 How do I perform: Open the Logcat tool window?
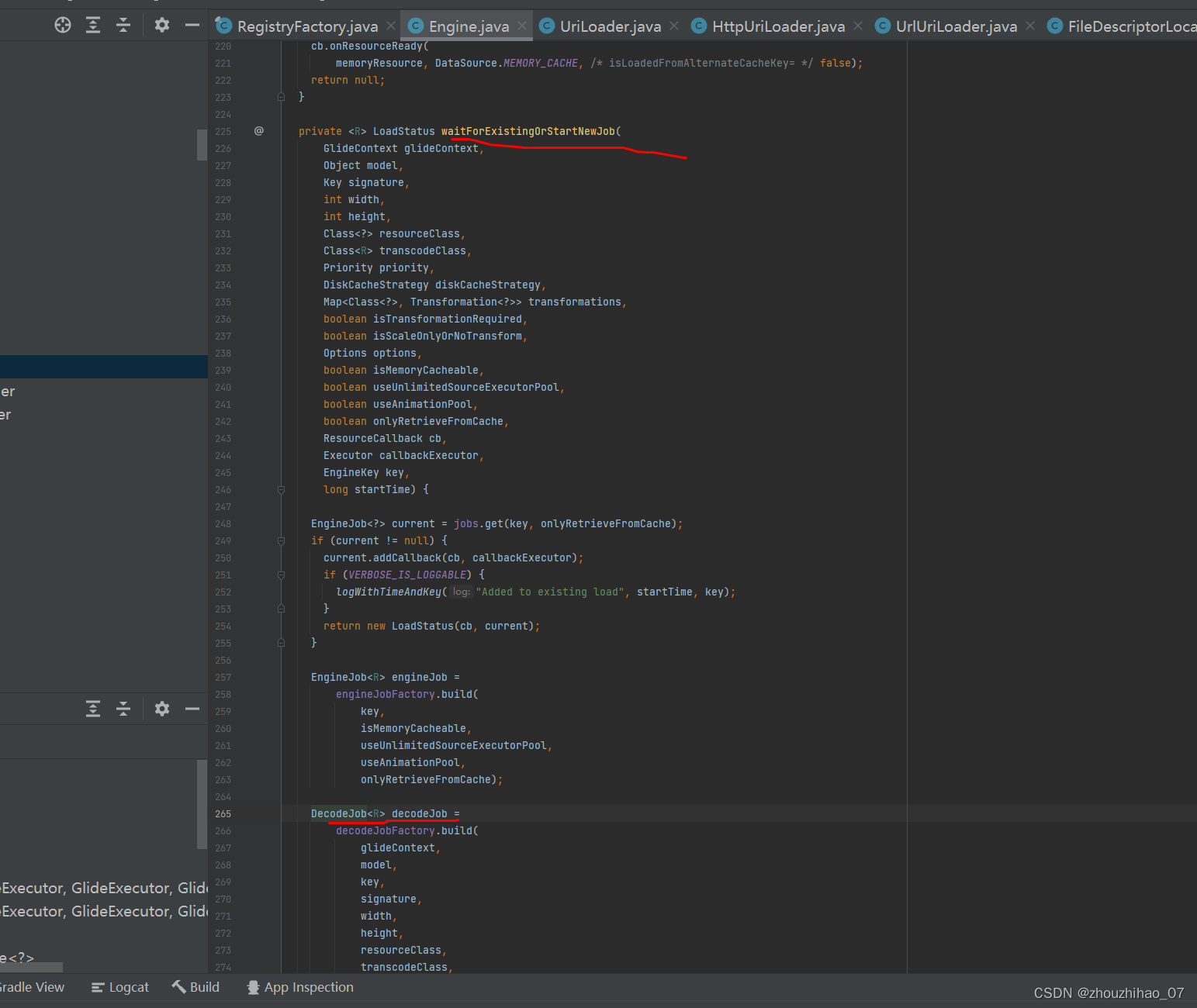pos(120,987)
